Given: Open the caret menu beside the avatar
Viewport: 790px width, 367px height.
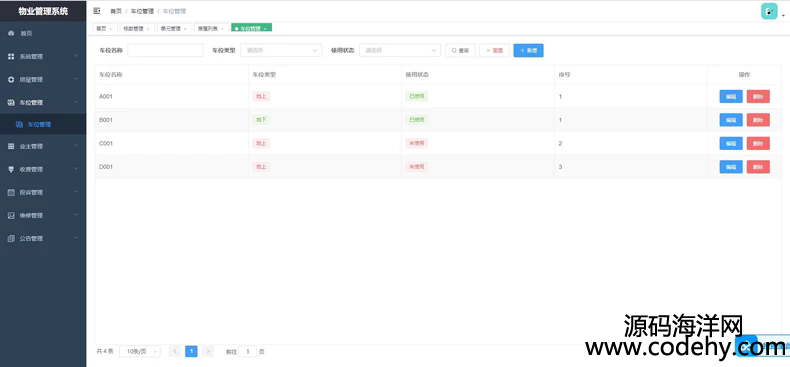Looking at the screenshot, I should coord(783,16).
